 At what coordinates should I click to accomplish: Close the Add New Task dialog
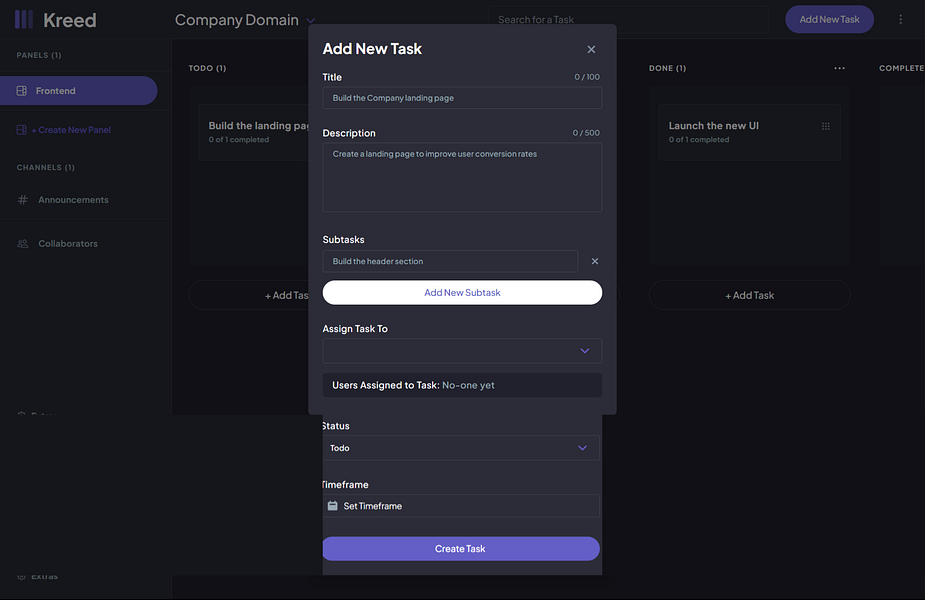click(x=591, y=50)
